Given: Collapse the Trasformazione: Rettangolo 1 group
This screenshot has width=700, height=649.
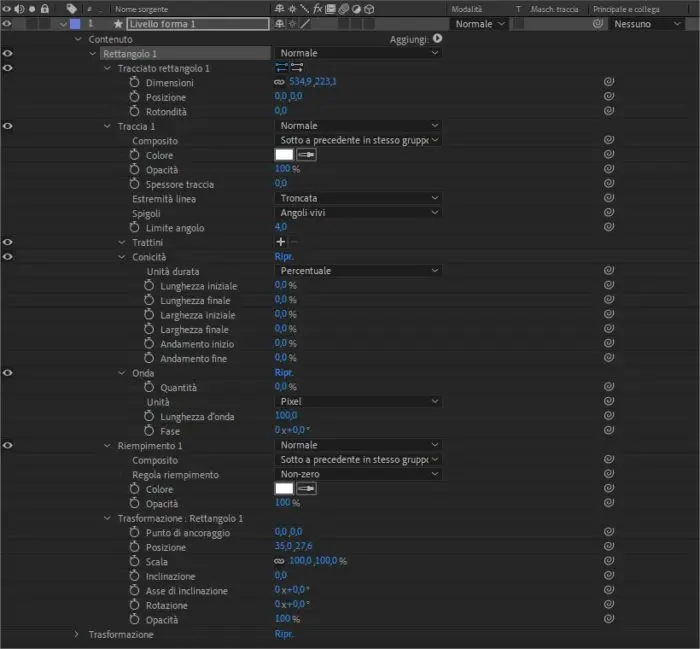Looking at the screenshot, I should point(107,518).
